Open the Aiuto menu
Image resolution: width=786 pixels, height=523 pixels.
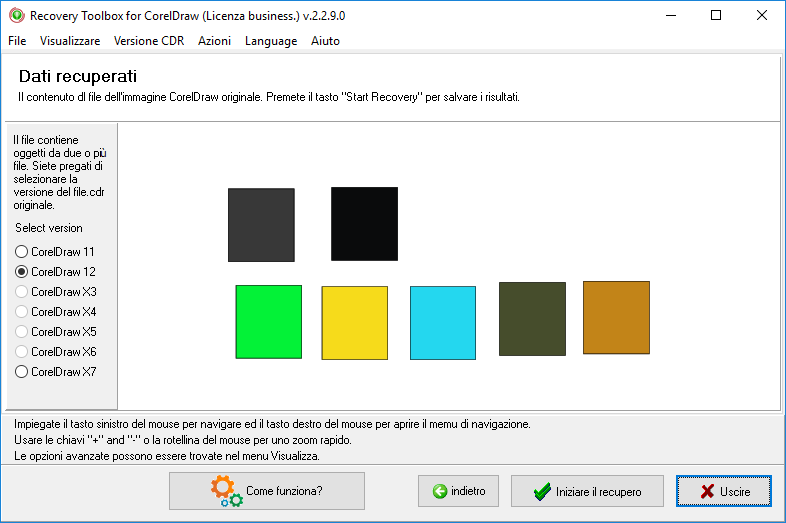pyautogui.click(x=325, y=41)
